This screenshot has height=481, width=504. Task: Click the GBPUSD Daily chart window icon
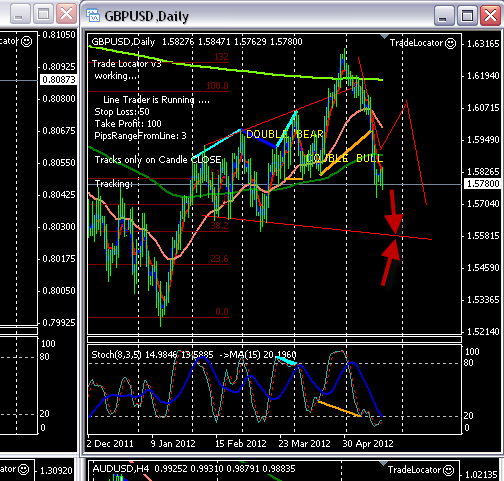(x=93, y=15)
